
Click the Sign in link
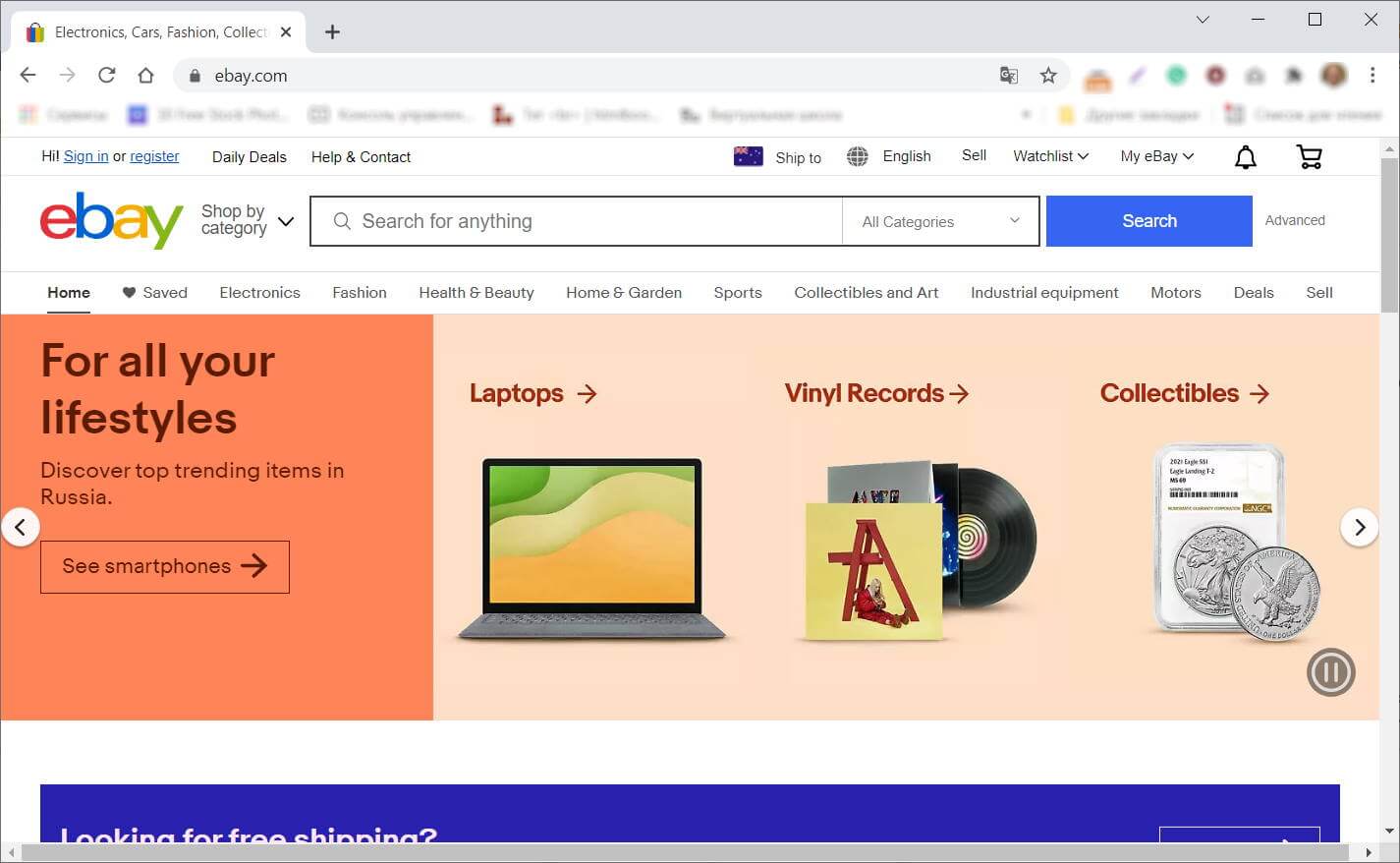(85, 156)
